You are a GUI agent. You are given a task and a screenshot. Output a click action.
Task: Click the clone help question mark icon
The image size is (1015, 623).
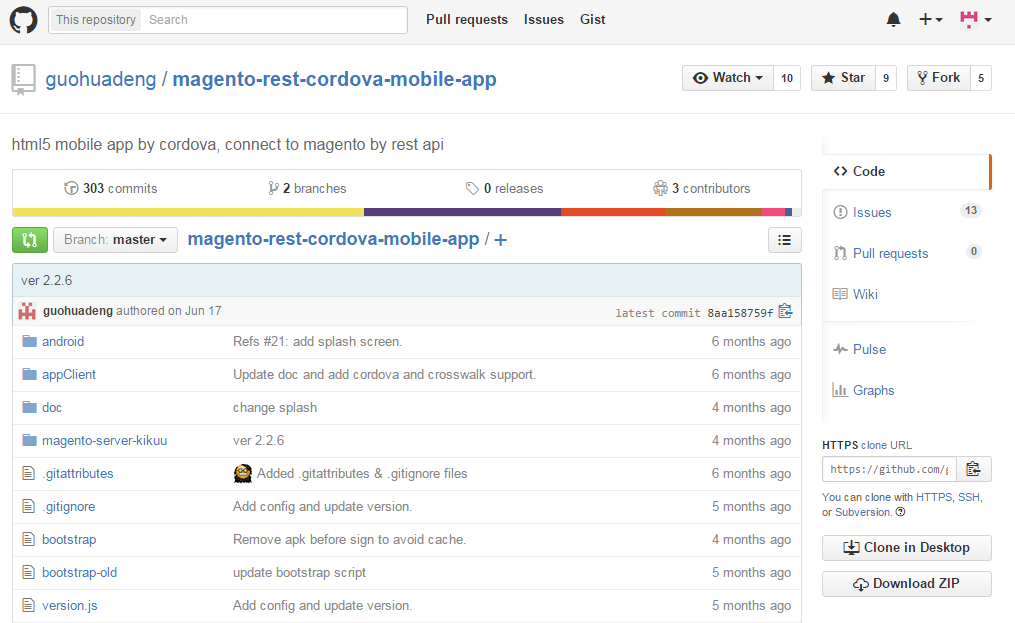pyautogui.click(x=900, y=512)
